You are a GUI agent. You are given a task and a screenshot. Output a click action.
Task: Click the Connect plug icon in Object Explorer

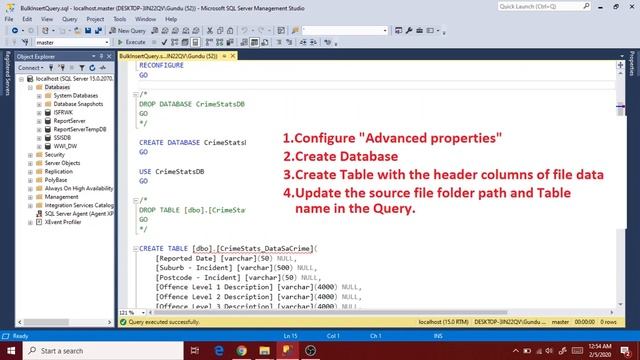[51, 68]
